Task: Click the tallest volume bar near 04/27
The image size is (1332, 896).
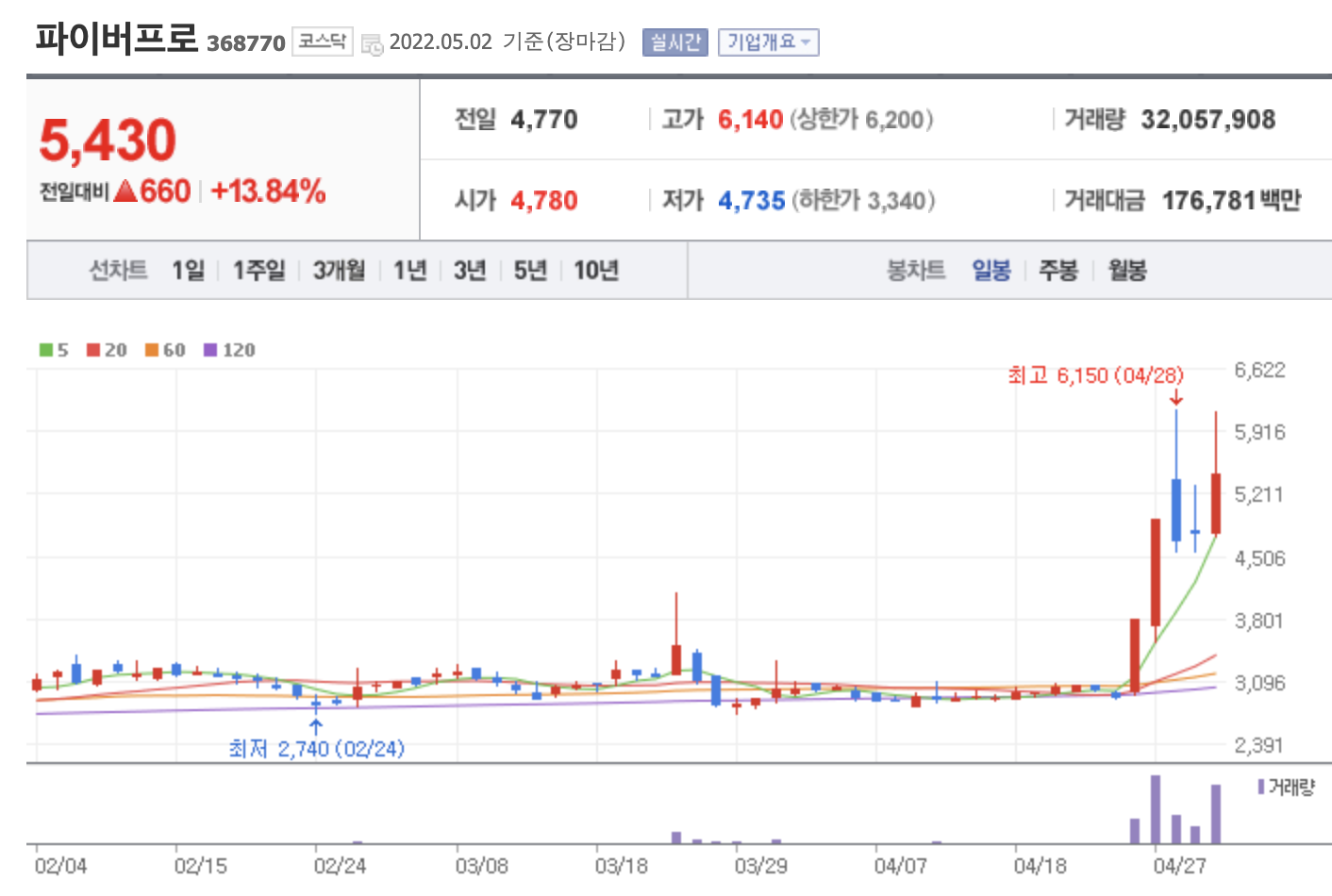Action: pyautogui.click(x=1156, y=809)
